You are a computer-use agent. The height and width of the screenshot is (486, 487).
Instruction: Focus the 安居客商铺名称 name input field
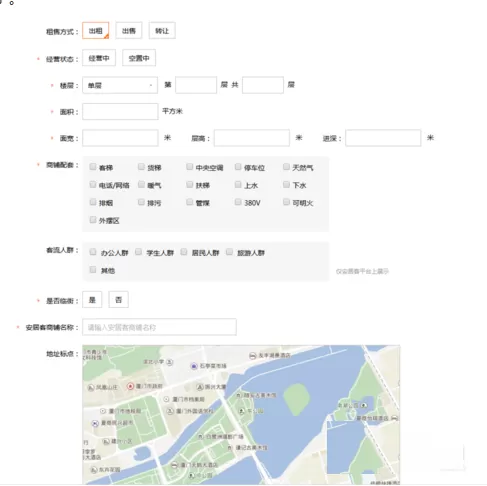159,327
